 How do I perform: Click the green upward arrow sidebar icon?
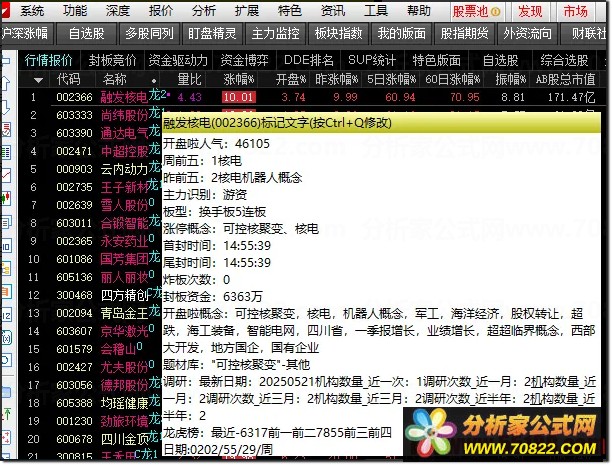[x=6, y=413]
